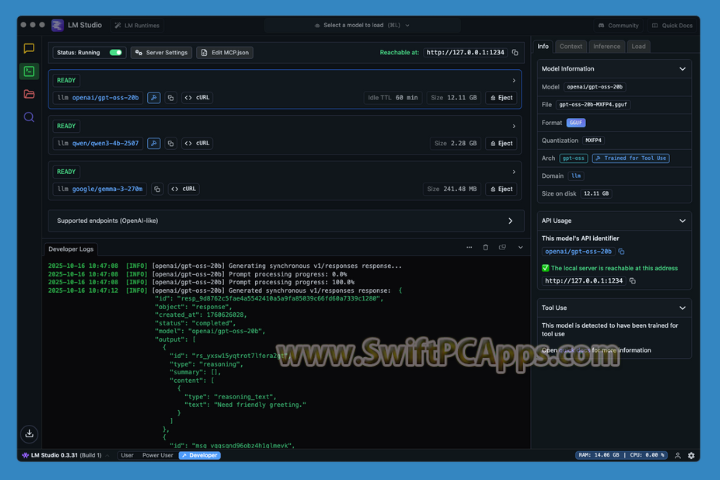Click the RAM and CPU usage indicator
720x480 pixels.
coord(621,455)
